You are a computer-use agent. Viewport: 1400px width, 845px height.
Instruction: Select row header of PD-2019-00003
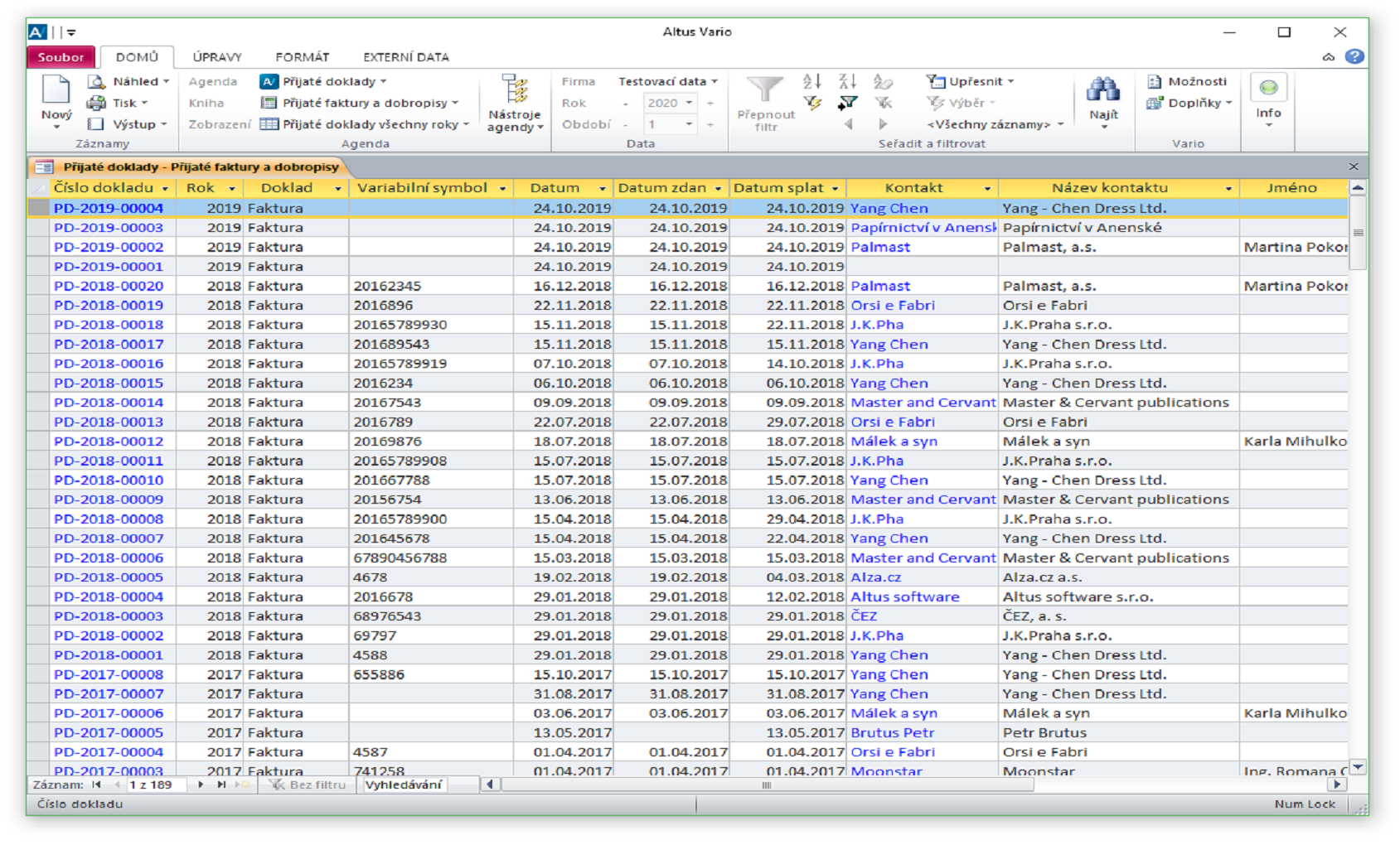38,228
